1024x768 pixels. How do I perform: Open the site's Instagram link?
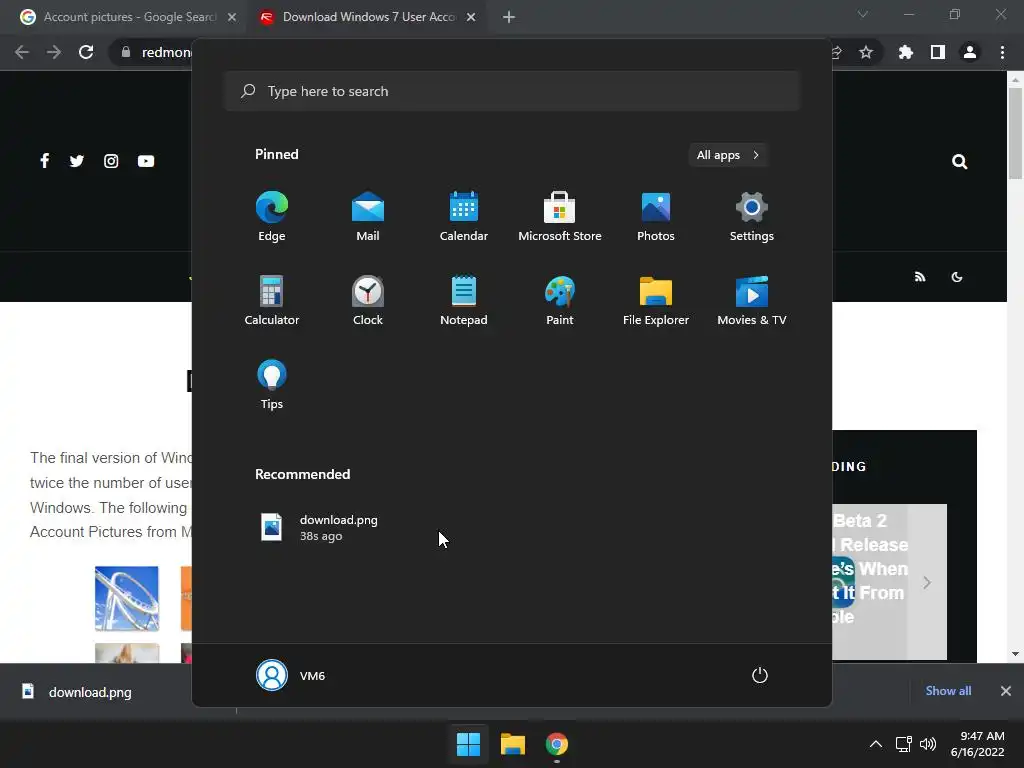coord(111,161)
